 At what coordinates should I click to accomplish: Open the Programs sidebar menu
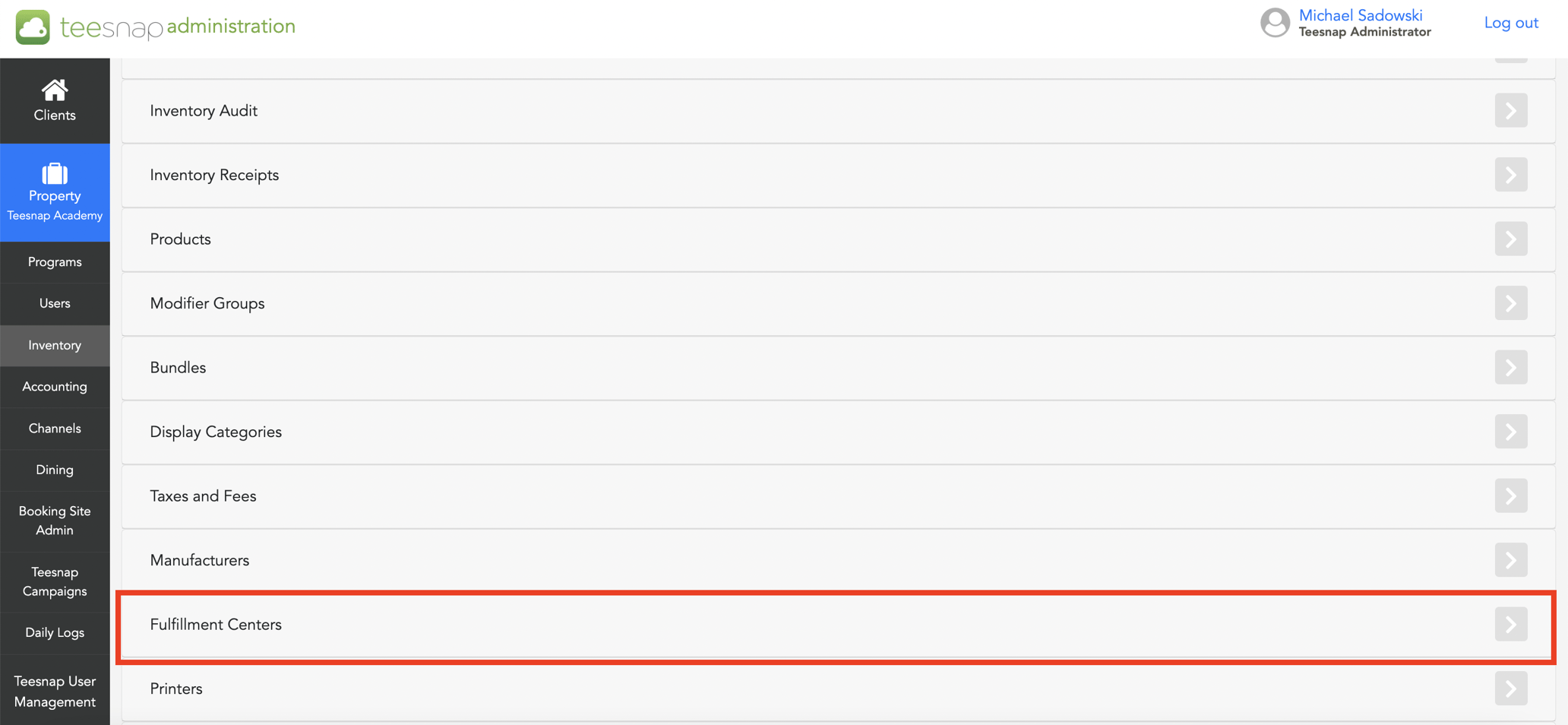click(55, 262)
